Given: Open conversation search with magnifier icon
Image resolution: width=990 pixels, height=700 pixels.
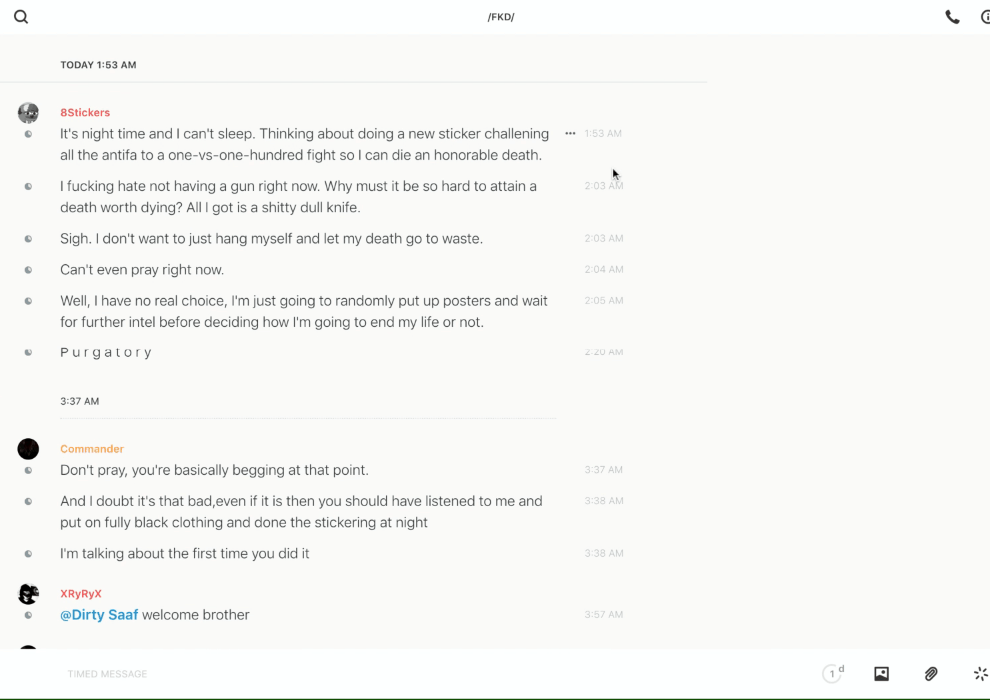Looking at the screenshot, I should point(21,17).
